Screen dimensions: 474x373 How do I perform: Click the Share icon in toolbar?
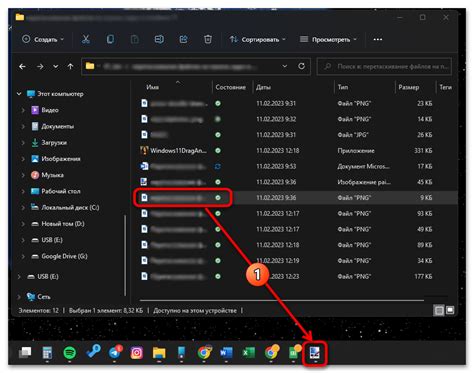(x=184, y=39)
